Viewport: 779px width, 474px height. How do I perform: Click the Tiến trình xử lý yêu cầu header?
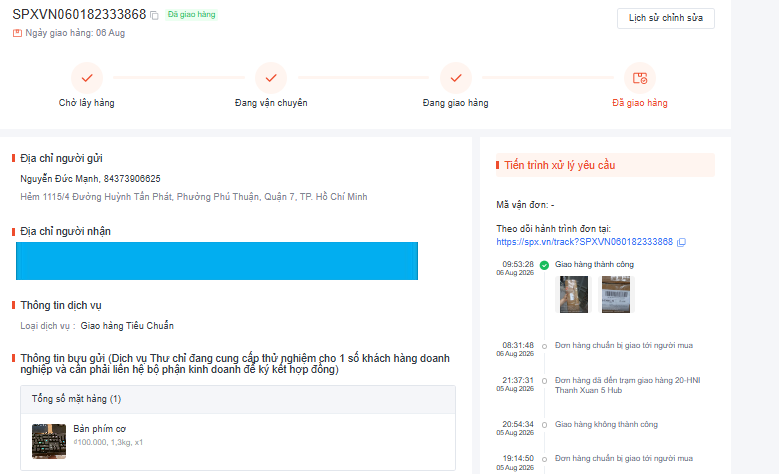(x=605, y=165)
